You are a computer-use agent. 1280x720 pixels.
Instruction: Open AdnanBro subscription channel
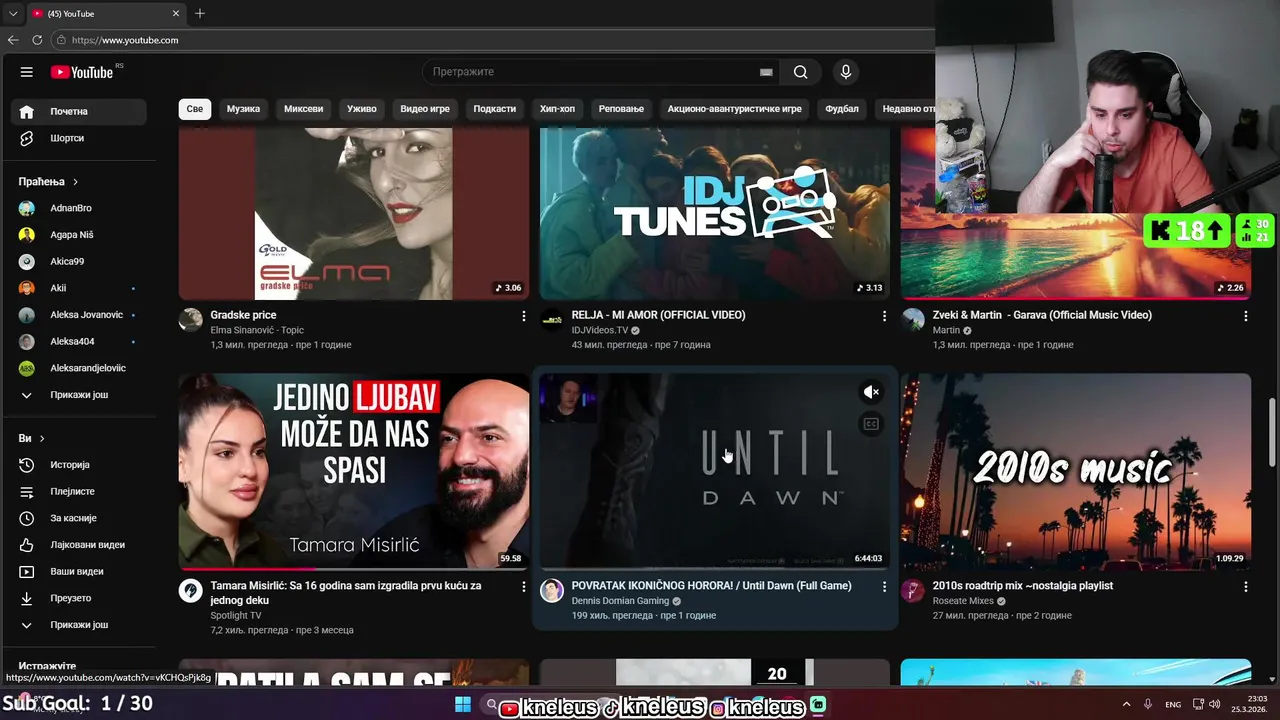pos(80,208)
